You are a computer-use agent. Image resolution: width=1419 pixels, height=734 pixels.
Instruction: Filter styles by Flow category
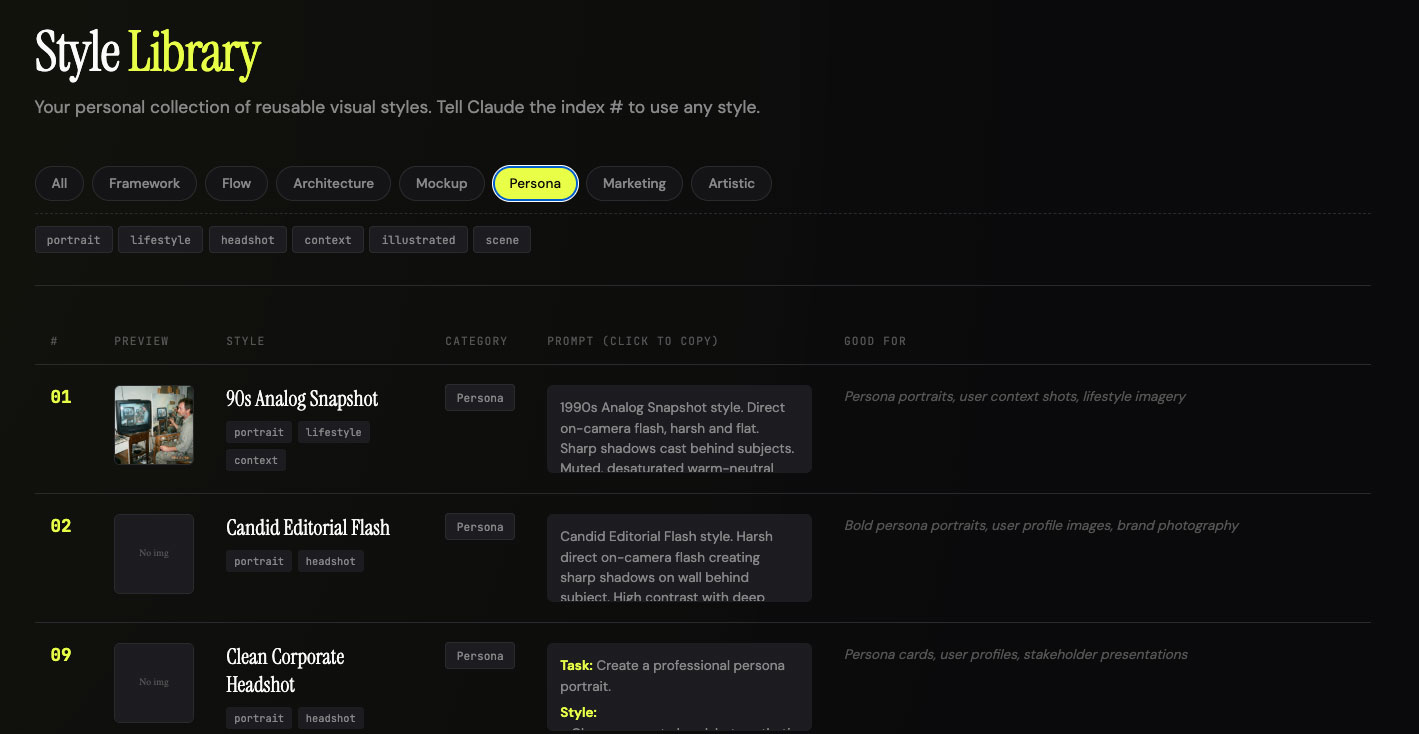coord(236,183)
